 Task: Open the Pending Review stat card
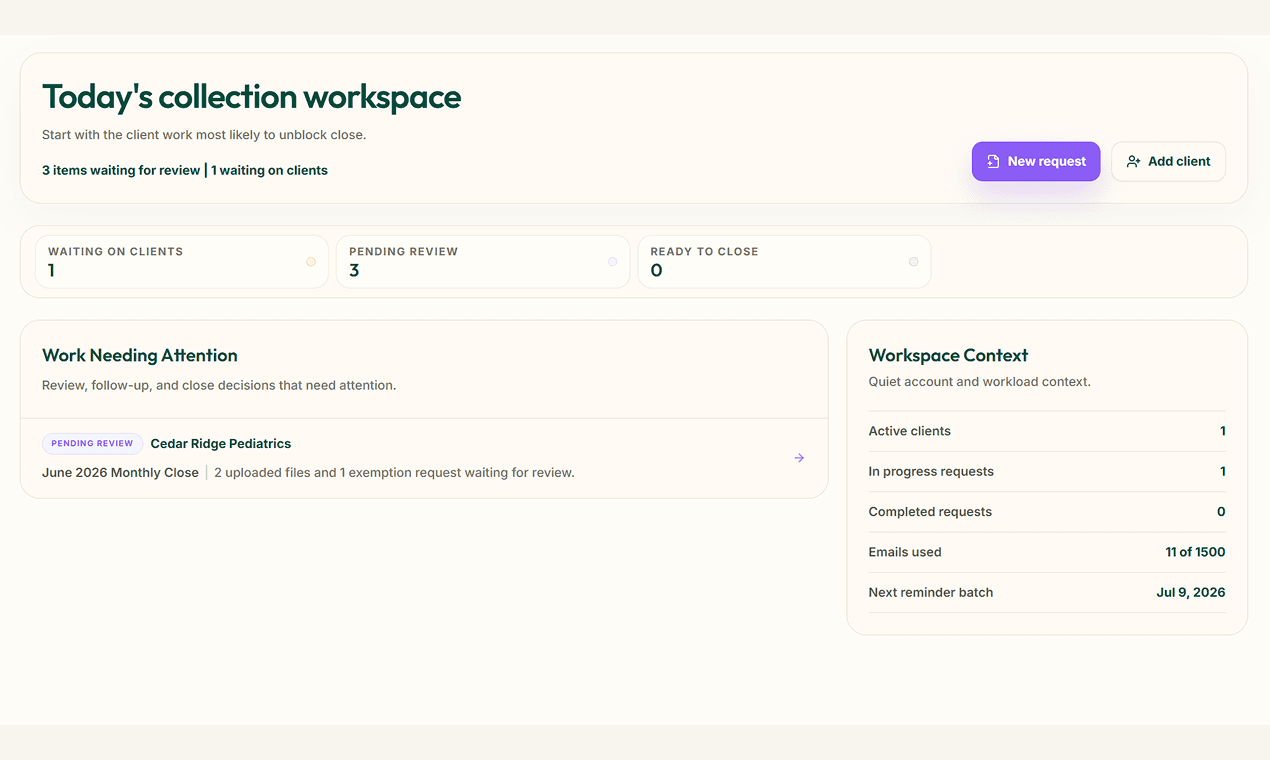(483, 262)
